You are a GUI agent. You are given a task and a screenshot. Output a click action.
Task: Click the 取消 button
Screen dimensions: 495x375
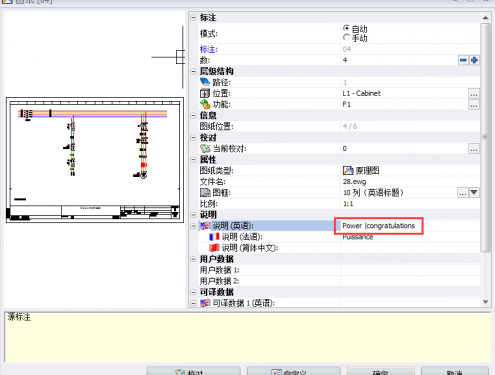pyautogui.click(x=455, y=371)
